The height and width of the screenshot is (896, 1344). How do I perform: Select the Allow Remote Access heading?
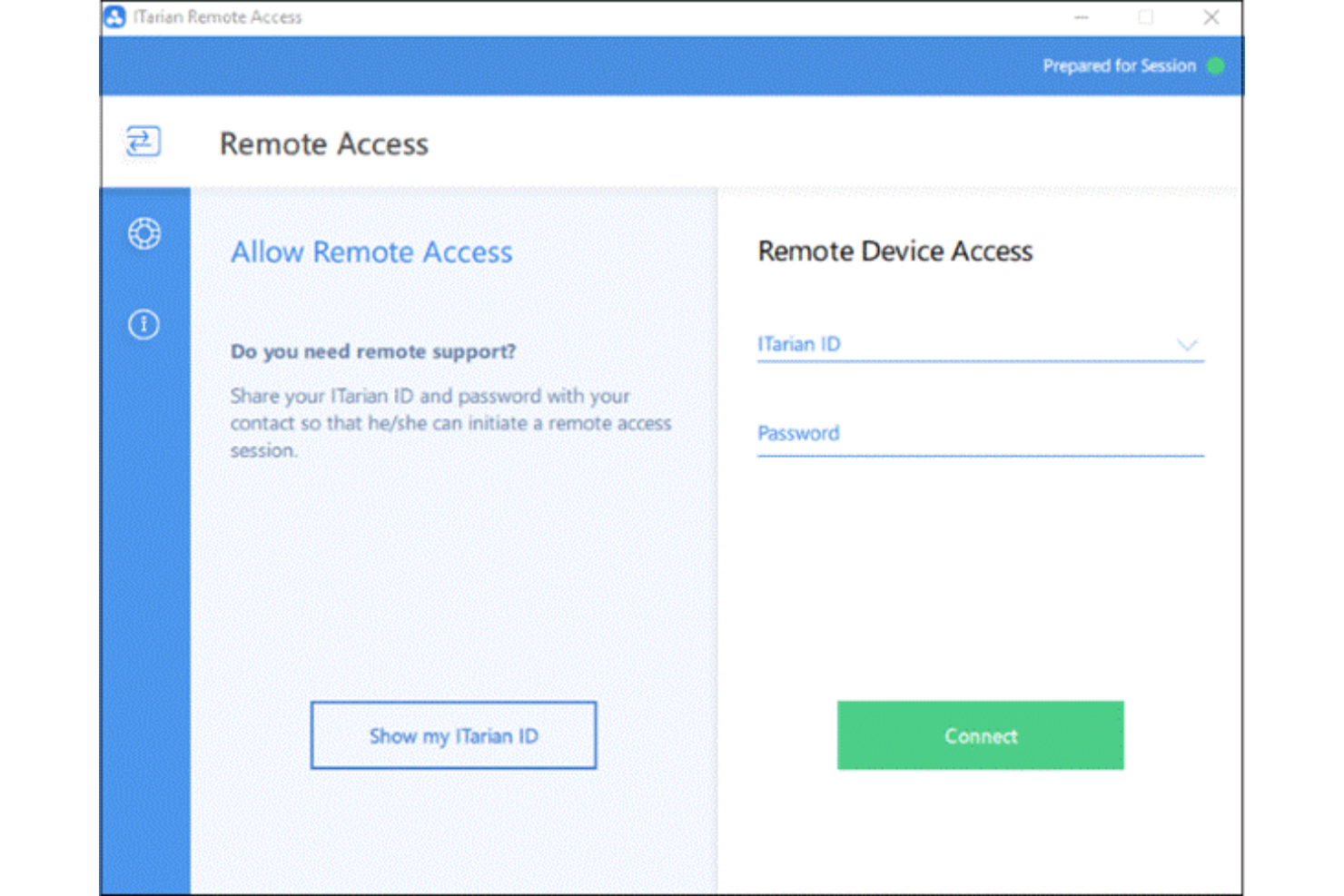371,252
